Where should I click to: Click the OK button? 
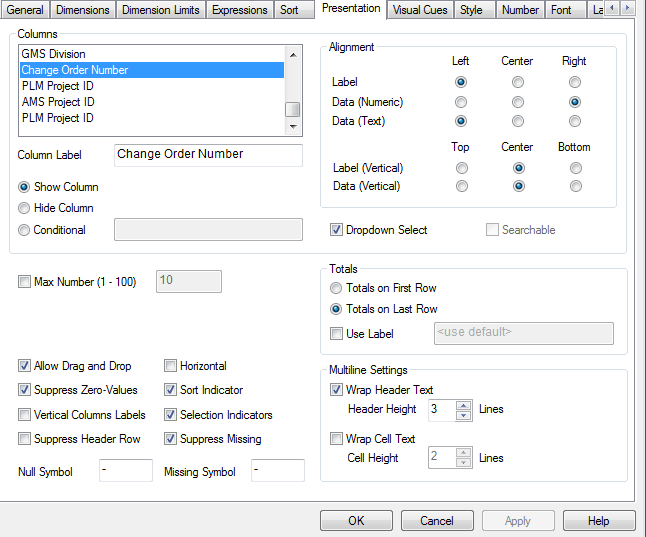point(356,521)
